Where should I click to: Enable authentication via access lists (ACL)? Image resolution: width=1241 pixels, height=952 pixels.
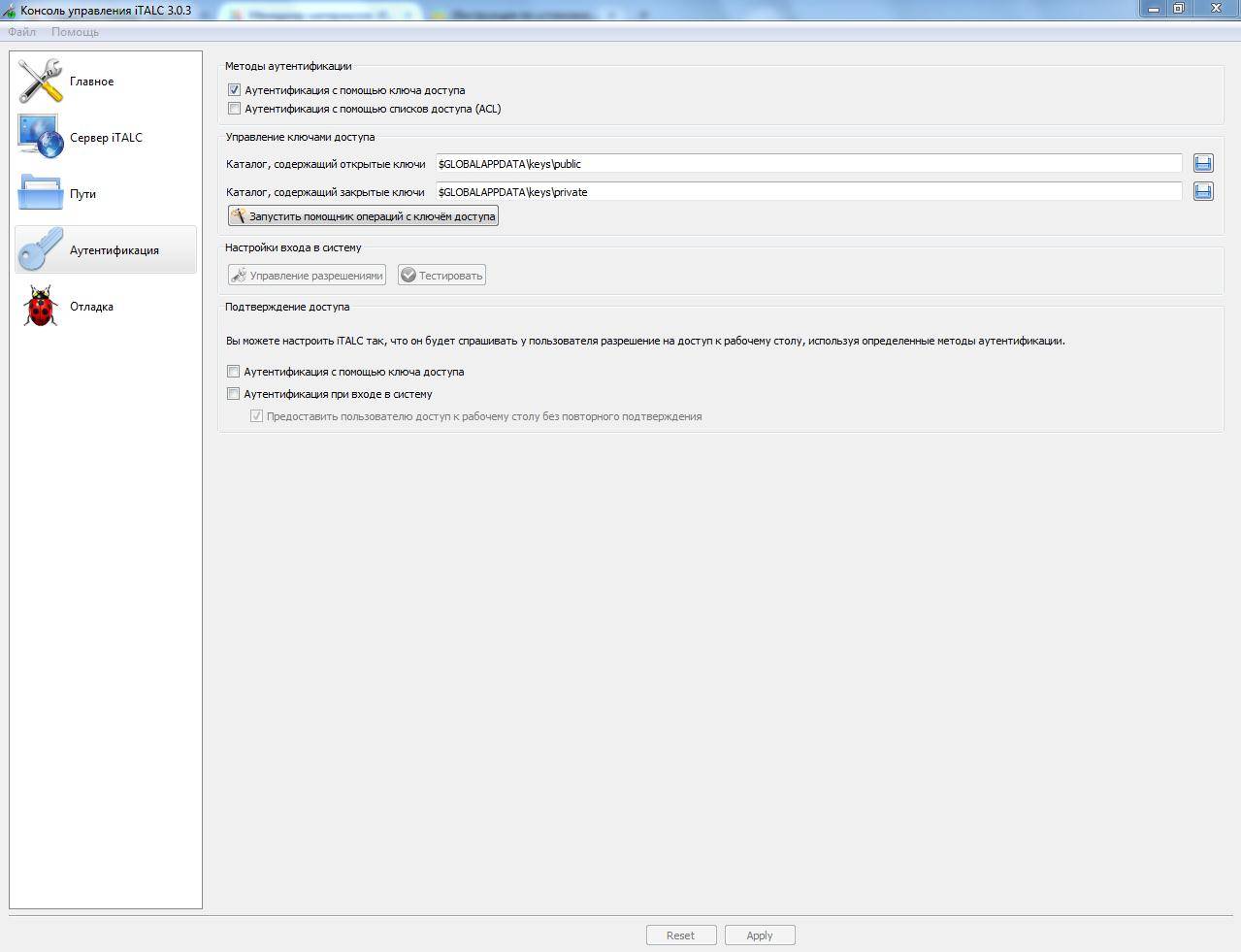click(234, 109)
